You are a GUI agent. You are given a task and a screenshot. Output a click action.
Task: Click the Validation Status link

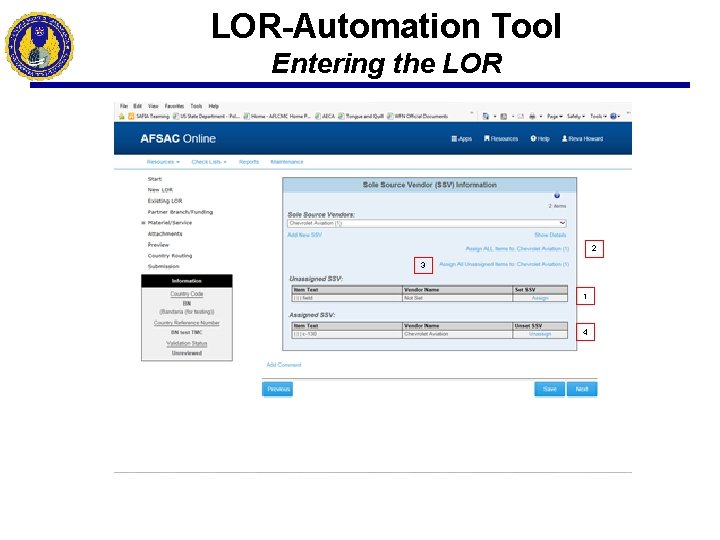(x=186, y=344)
